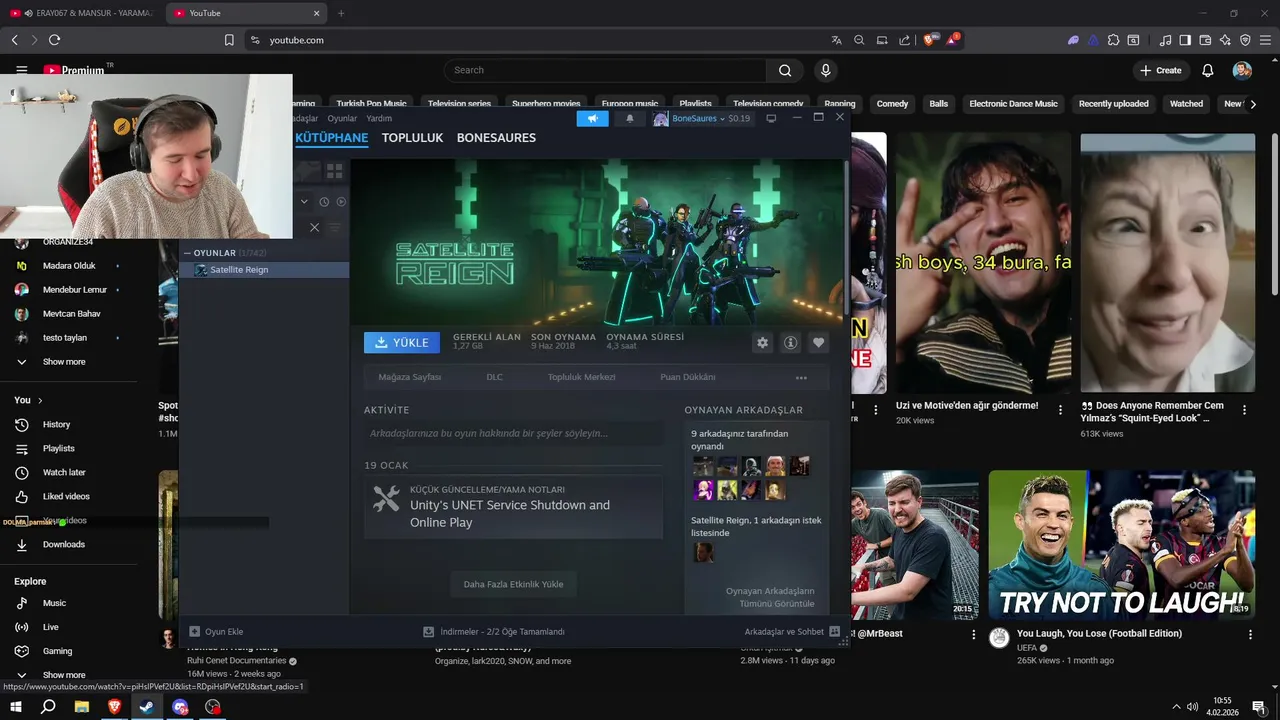Click Oynayan Arkadaşların Tümünü Görüntüle link
The width and height of the screenshot is (1280, 720).
click(x=770, y=597)
